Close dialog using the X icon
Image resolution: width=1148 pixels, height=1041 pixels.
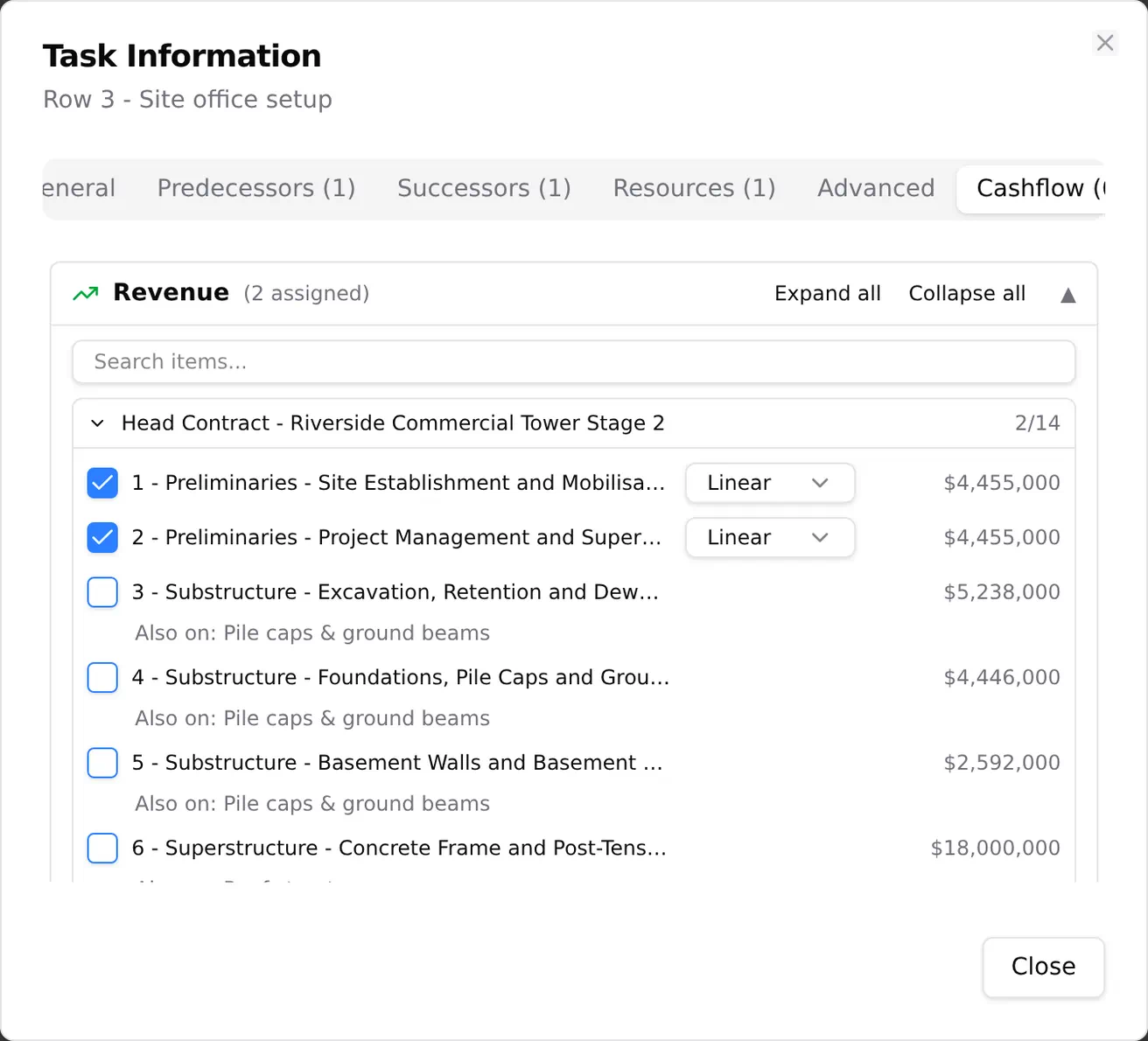coord(1105,43)
